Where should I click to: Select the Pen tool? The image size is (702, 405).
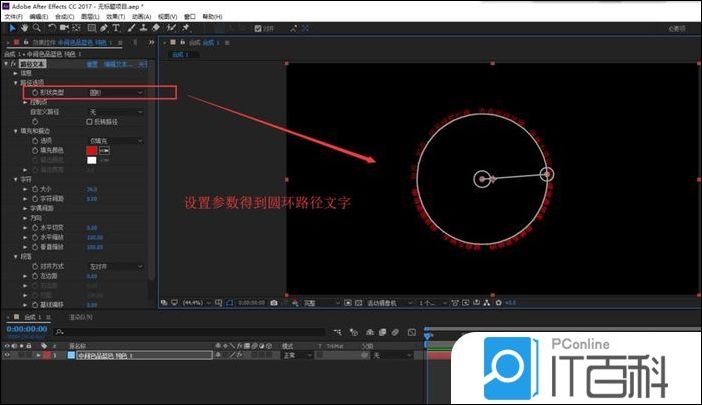[x=104, y=28]
